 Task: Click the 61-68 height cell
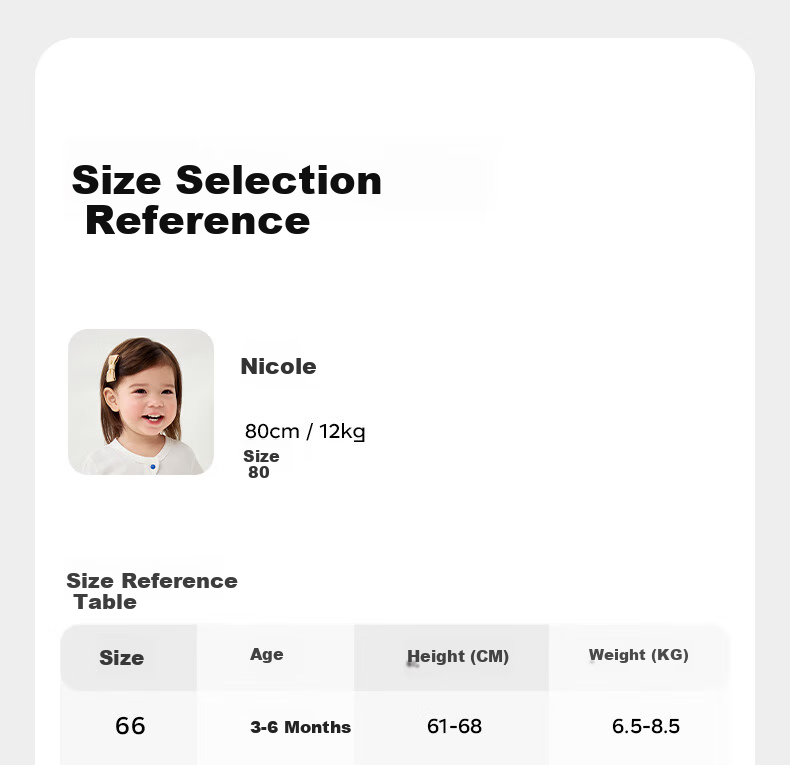pos(454,726)
